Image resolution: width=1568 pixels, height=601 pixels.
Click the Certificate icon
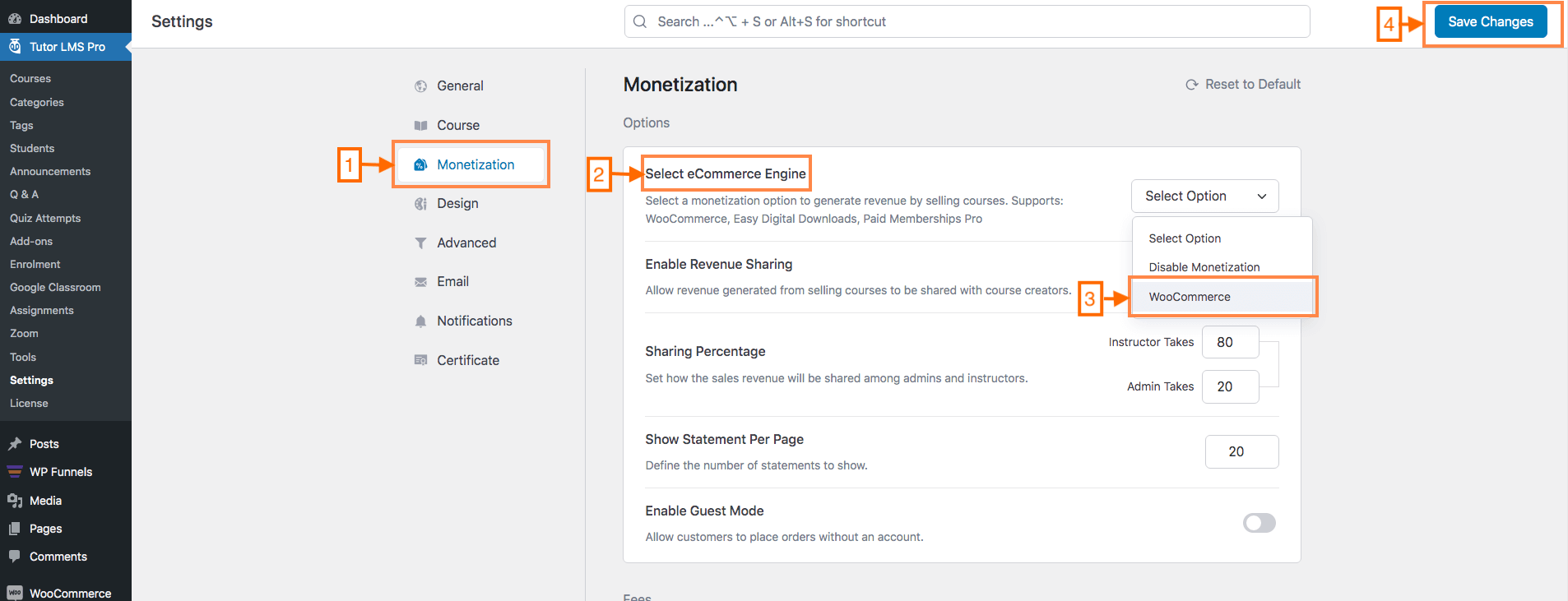(x=420, y=360)
